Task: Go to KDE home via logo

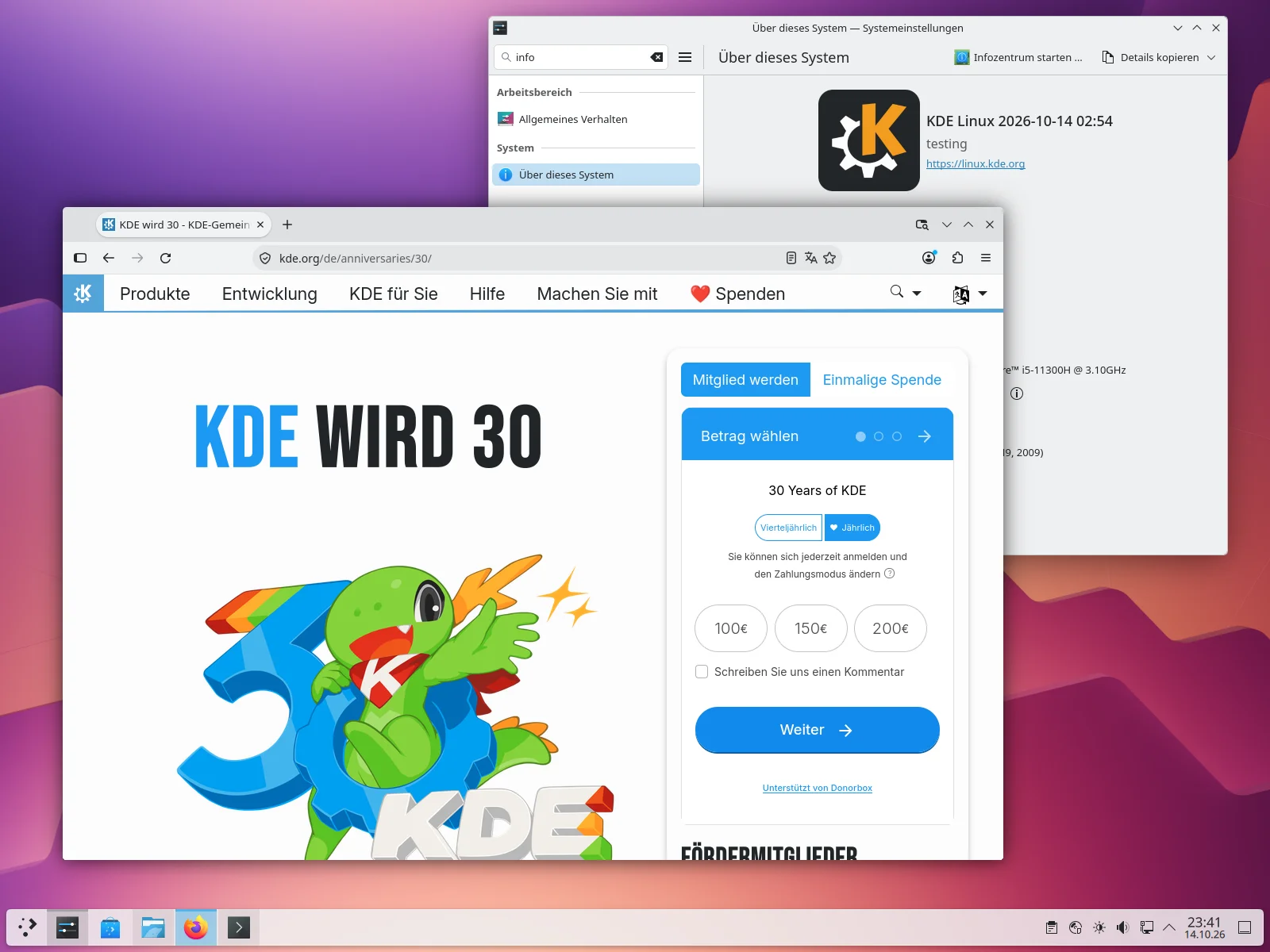Action: 83,294
